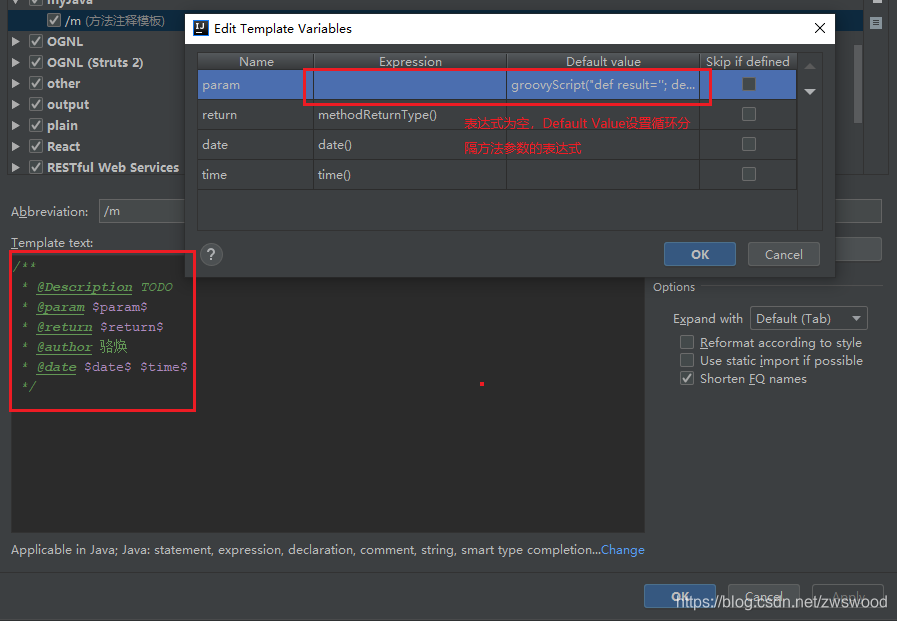Image resolution: width=897 pixels, height=621 pixels.
Task: Expand the other template group
Action: point(15,83)
